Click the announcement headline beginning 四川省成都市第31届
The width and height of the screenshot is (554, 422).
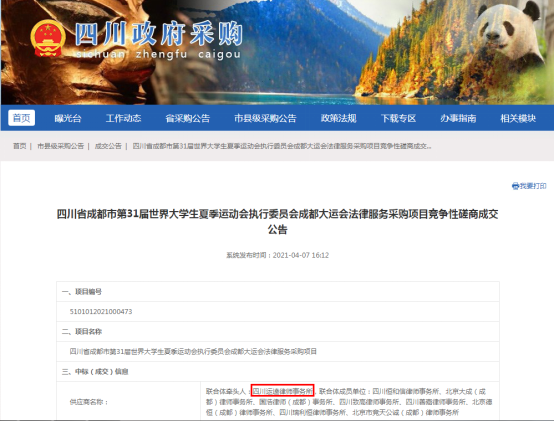point(277,222)
